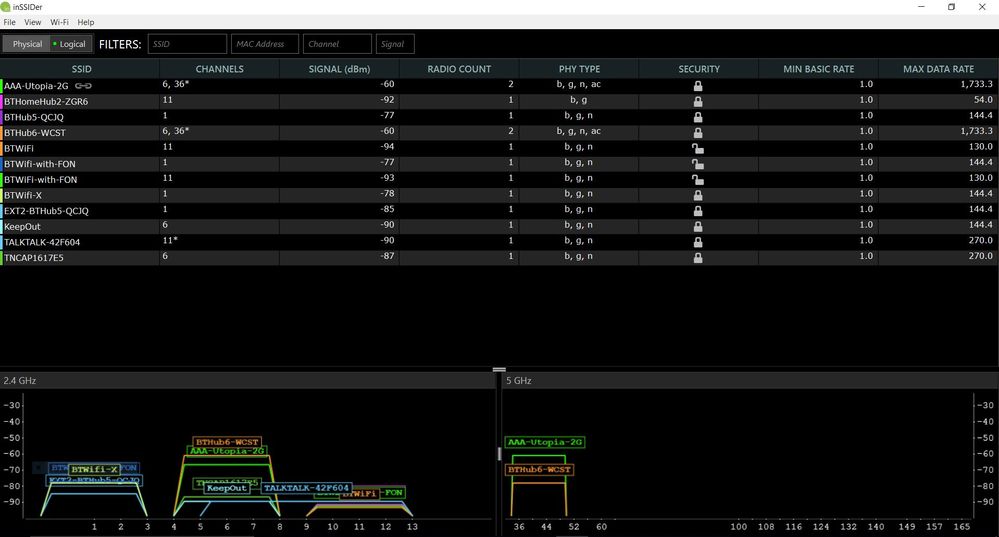Click the b, g PHY type of BTHomeHub2-ZGR6

(x=579, y=100)
